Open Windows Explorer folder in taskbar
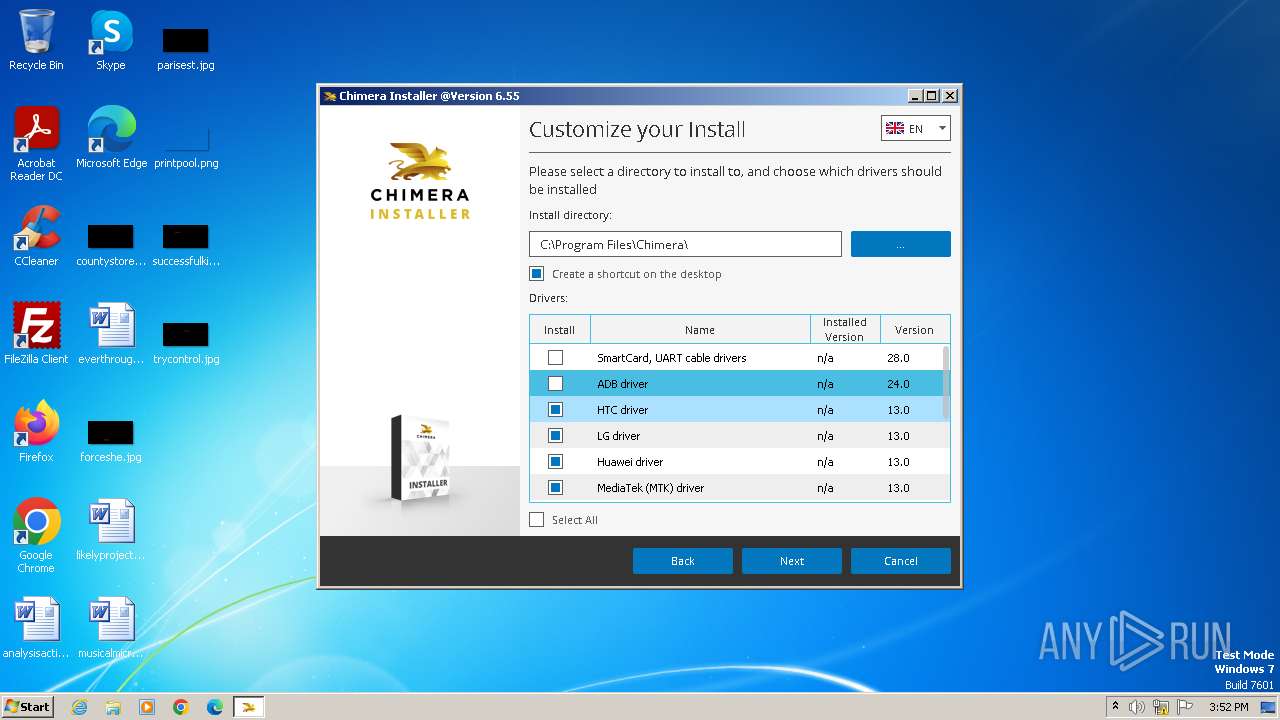Viewport: 1280px width, 720px height. tap(113, 707)
